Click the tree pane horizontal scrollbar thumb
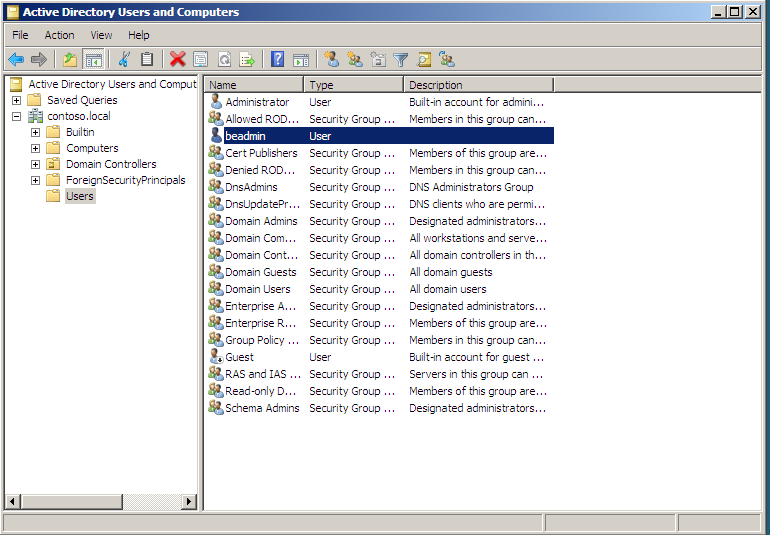Viewport: 770px width, 535px height. coord(72,502)
